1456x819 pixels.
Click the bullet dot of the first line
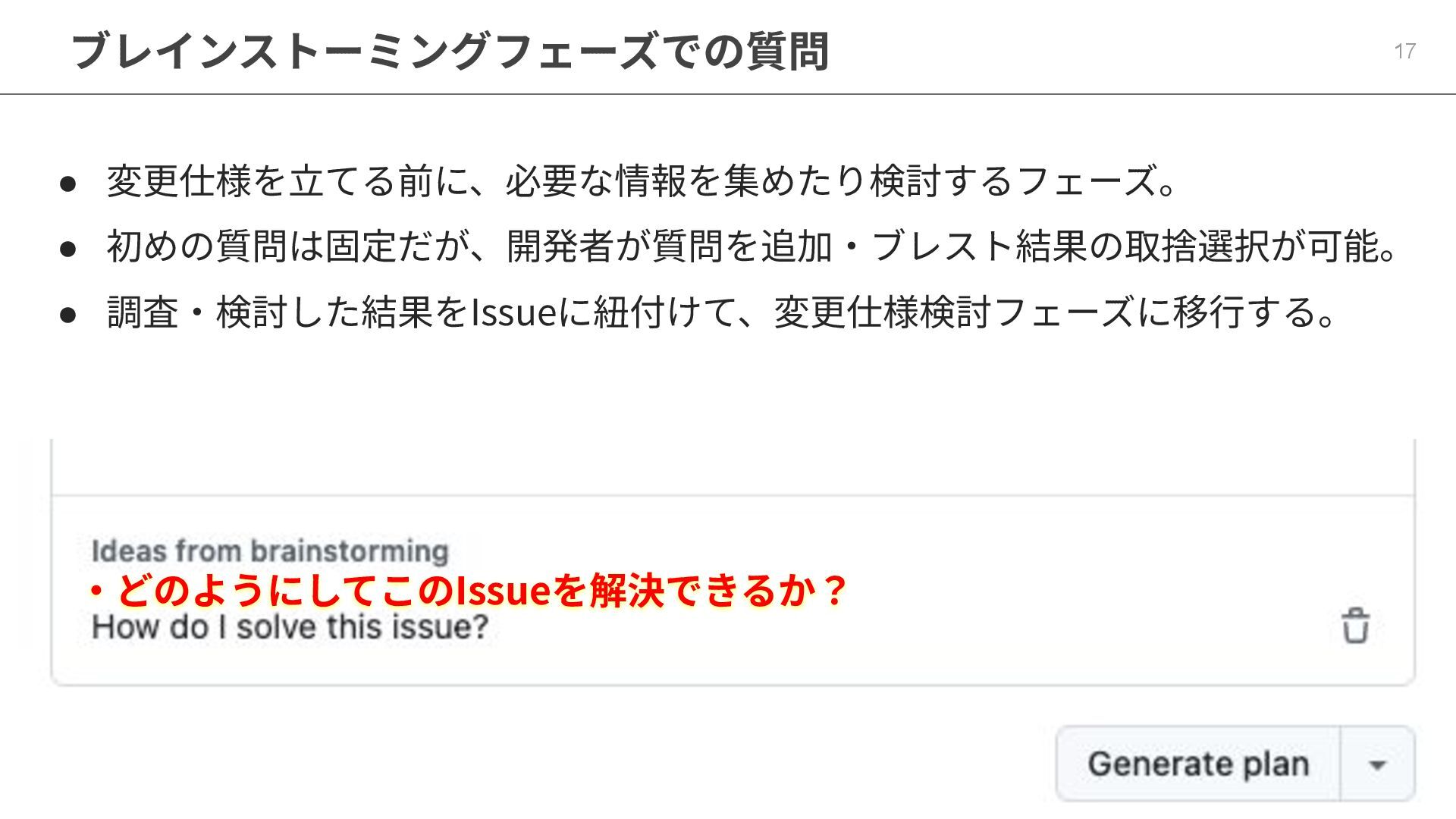68,184
